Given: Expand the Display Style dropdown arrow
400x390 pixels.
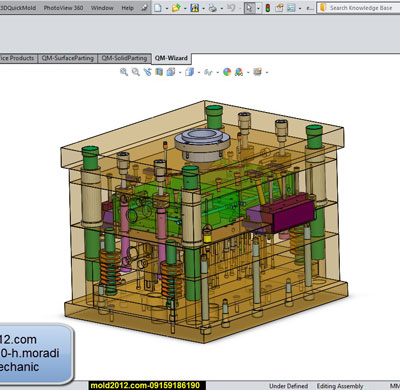Looking at the screenshot, I should (199, 72).
